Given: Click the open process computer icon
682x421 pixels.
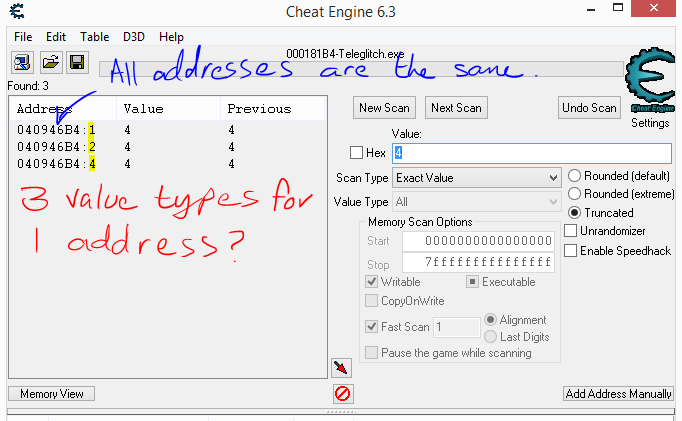Looking at the screenshot, I should point(22,62).
